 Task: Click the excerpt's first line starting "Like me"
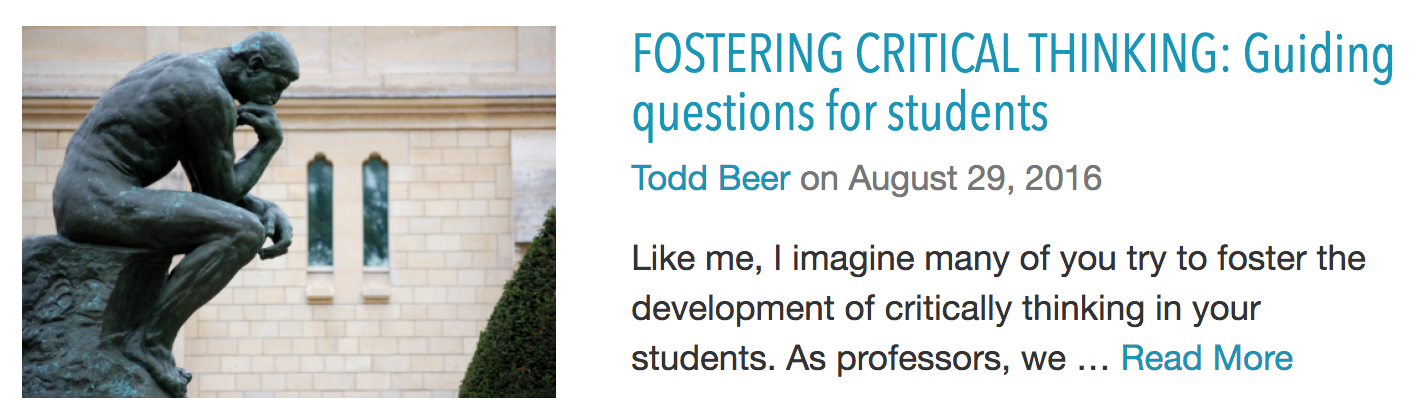pos(998,261)
